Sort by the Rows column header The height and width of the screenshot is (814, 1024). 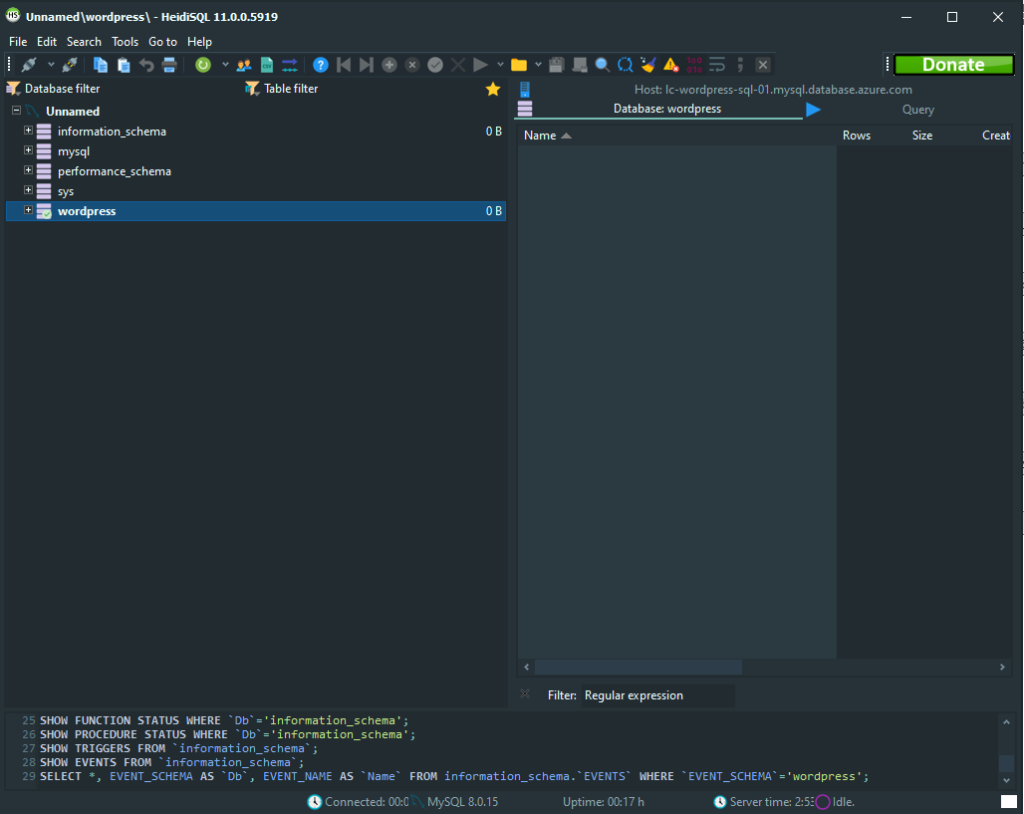tap(856, 135)
